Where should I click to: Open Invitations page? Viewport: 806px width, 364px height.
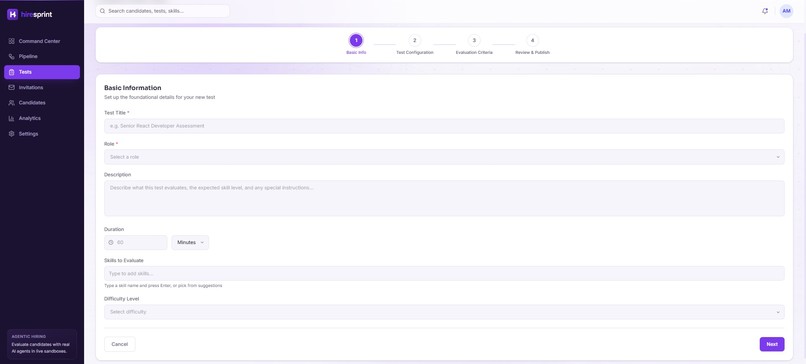pos(42,87)
